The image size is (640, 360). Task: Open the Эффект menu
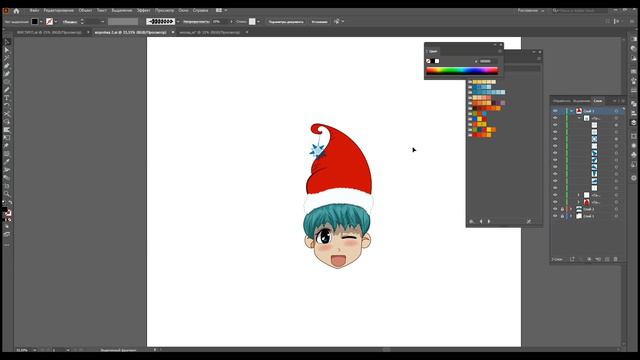[143, 10]
